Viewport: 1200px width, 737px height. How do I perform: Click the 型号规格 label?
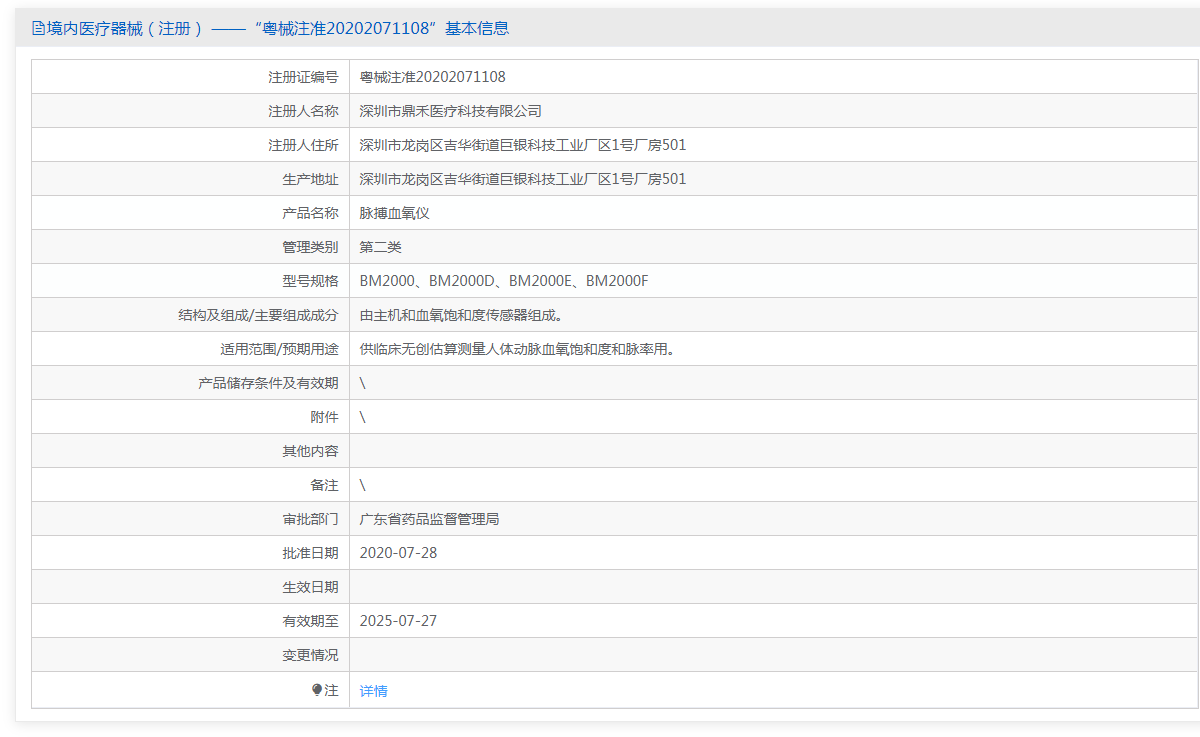310,281
